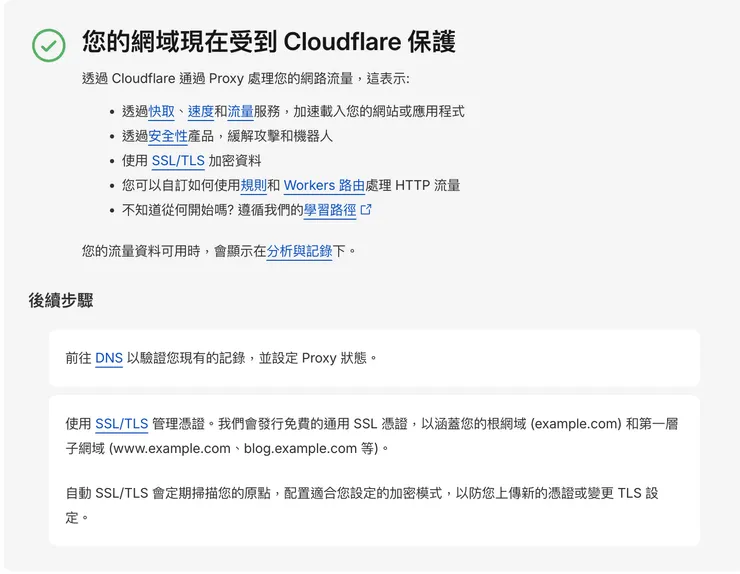This screenshot has height=574, width=740.
Task: Follow the 學習路徑 link
Action: click(330, 210)
